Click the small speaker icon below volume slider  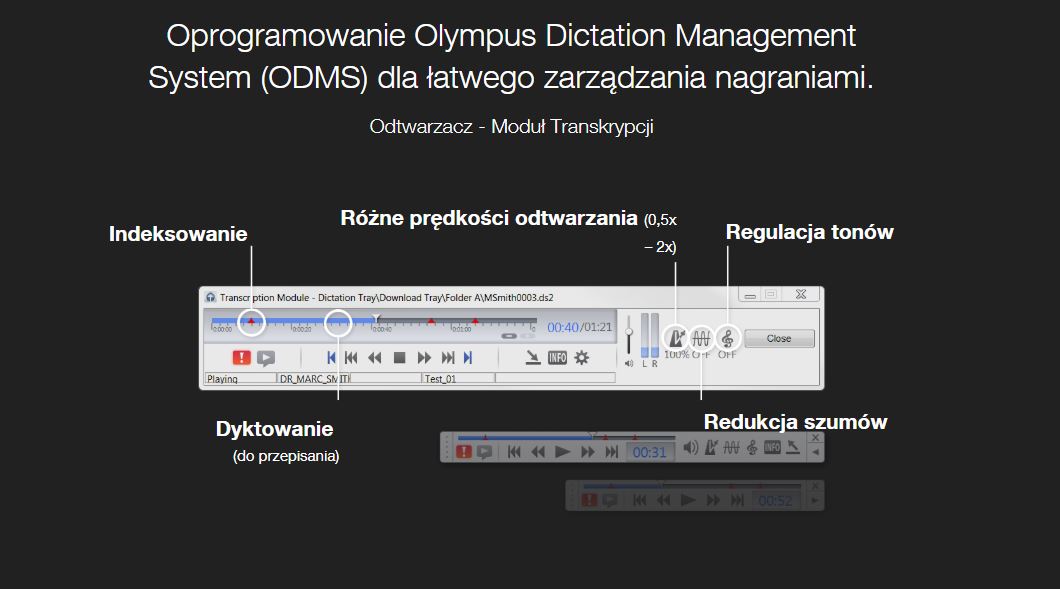coord(629,364)
